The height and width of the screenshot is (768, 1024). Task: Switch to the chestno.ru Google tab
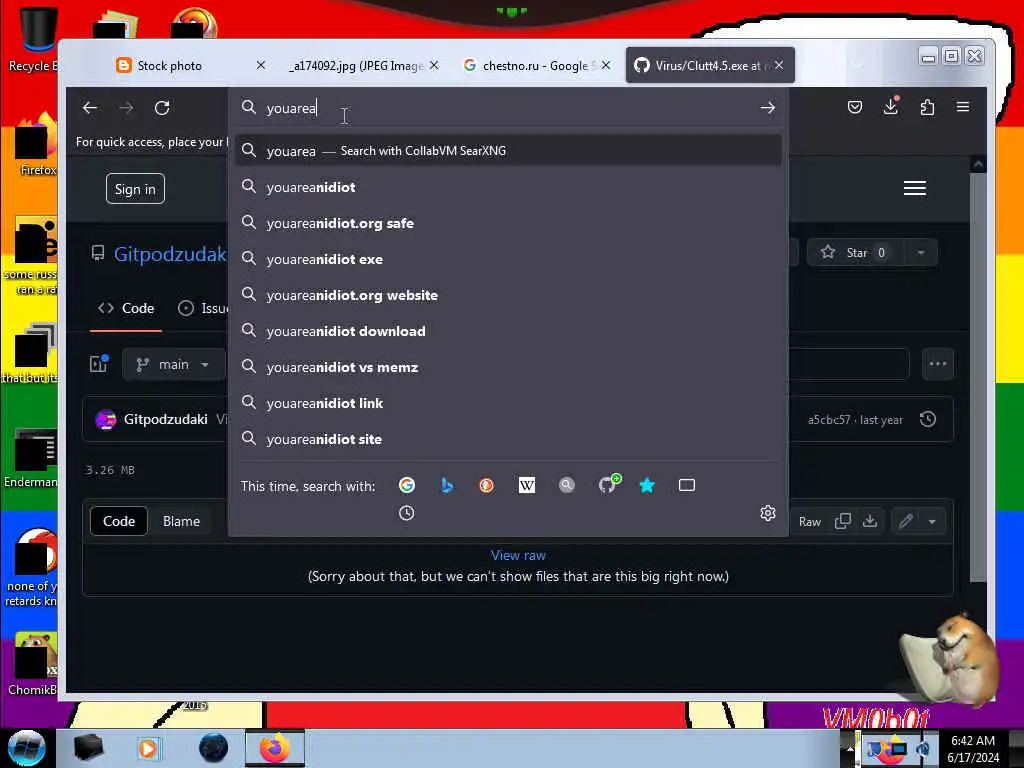click(536, 65)
